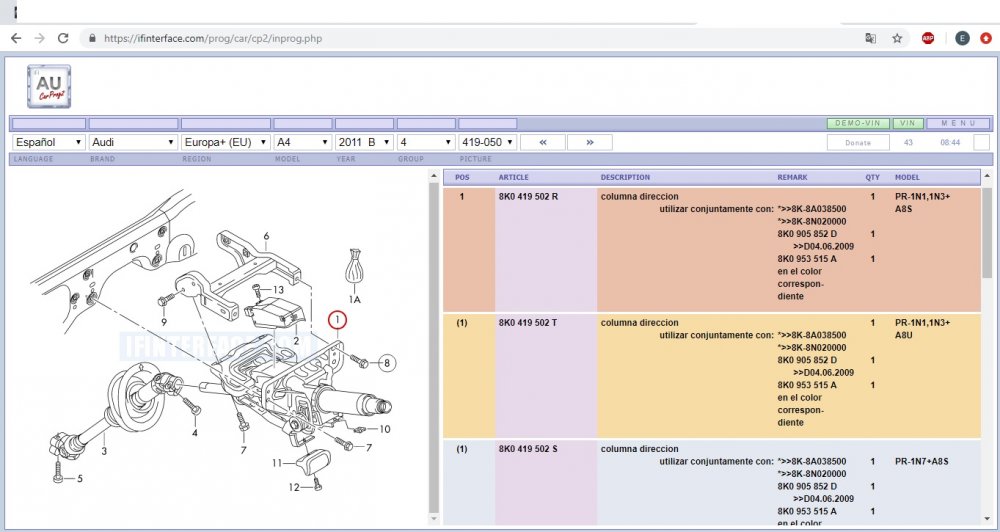Viewport: 1000px width, 532px height.
Task: Click part number 4 in diagram
Action: click(x=195, y=432)
